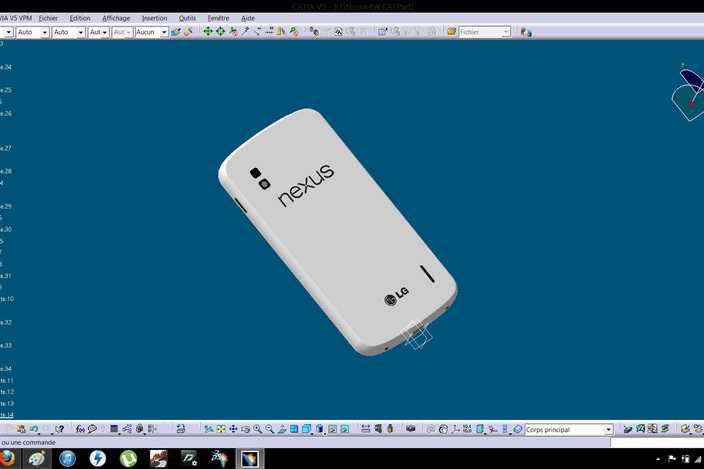Screen dimensions: 704x469
Task: Click the Fit All In icon
Action: [221, 429]
